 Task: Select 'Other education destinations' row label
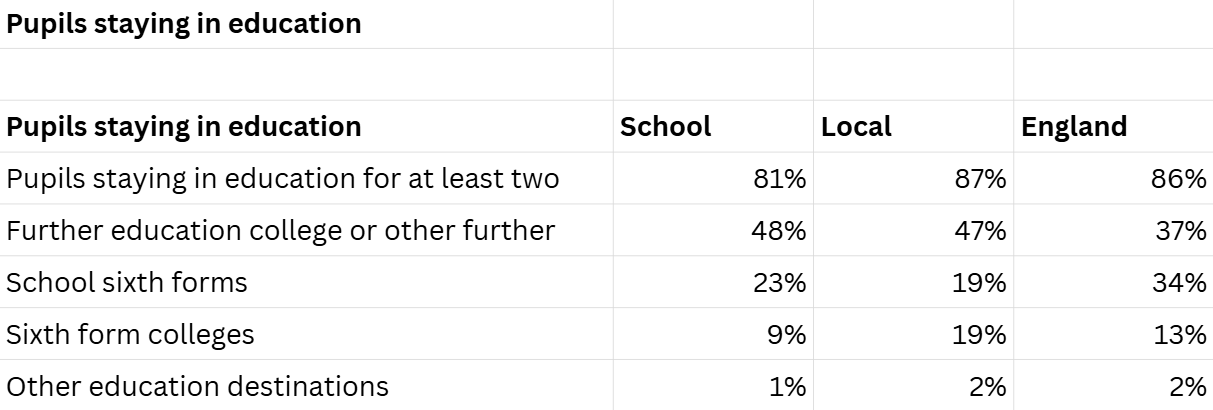tap(197, 386)
